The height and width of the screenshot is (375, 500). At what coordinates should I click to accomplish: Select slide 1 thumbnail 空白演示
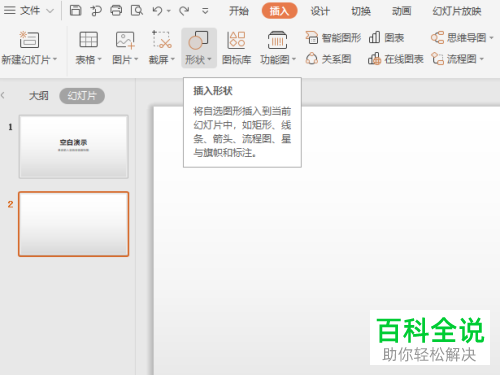point(74,147)
